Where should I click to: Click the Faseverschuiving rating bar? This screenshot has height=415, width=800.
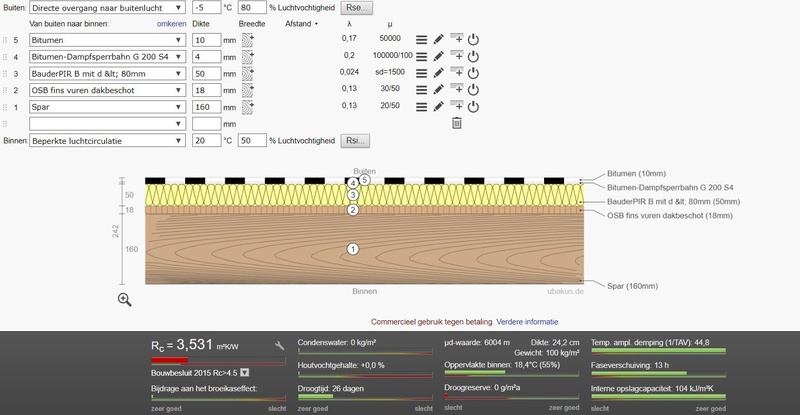tap(658, 374)
